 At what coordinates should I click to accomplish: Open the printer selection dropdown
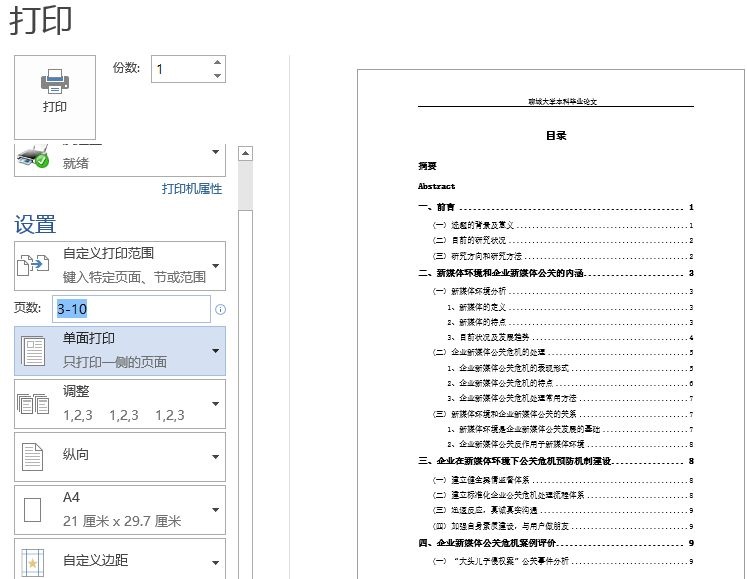[216, 152]
